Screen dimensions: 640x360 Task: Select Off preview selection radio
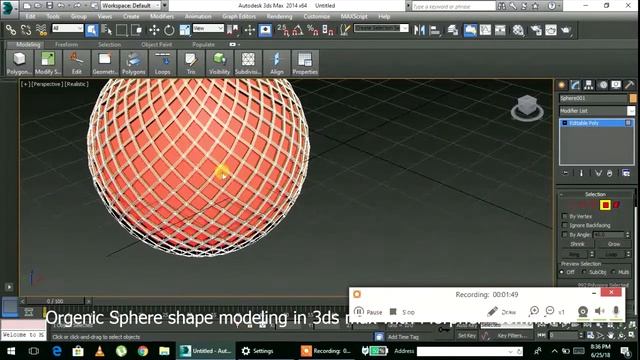[562, 272]
